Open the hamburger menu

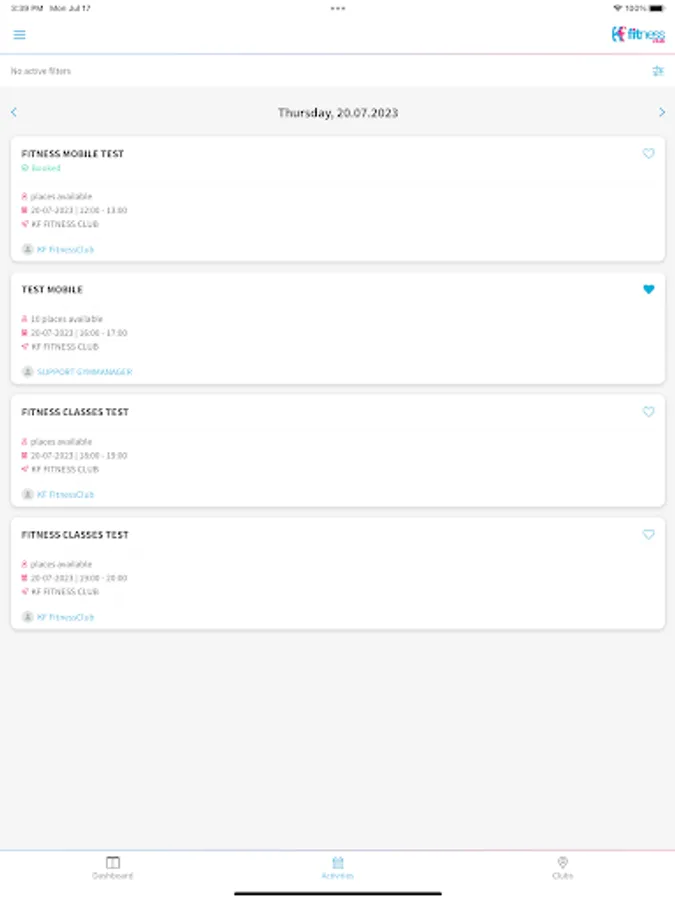pos(19,35)
